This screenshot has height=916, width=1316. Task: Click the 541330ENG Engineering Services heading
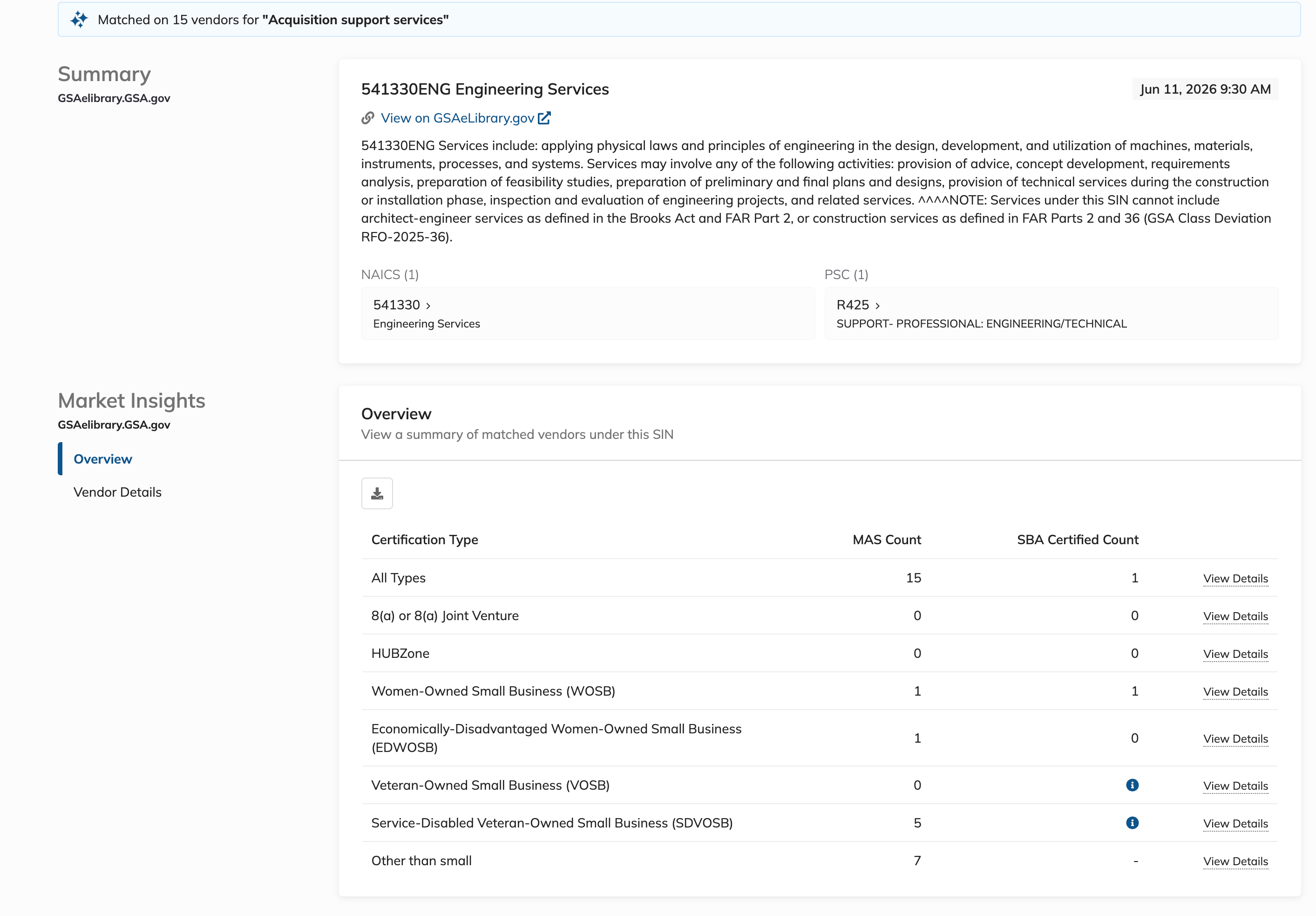pyautogui.click(x=485, y=89)
